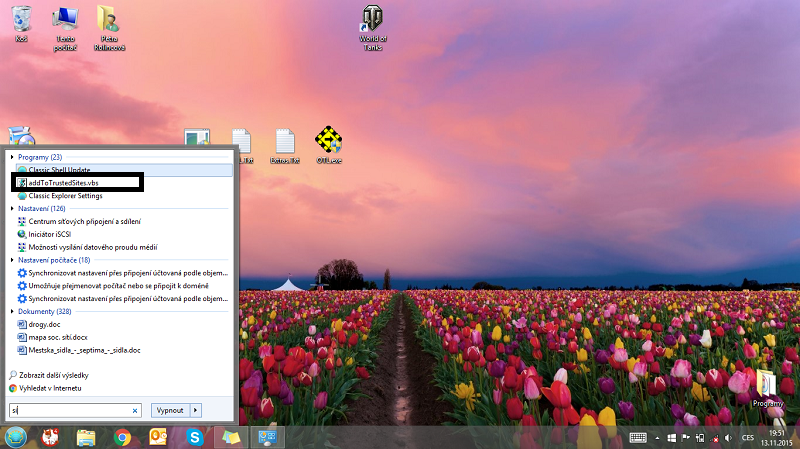This screenshot has height=449, width=800.
Task: Open shutdown options arrow beside Vypnout
Action: 196,410
